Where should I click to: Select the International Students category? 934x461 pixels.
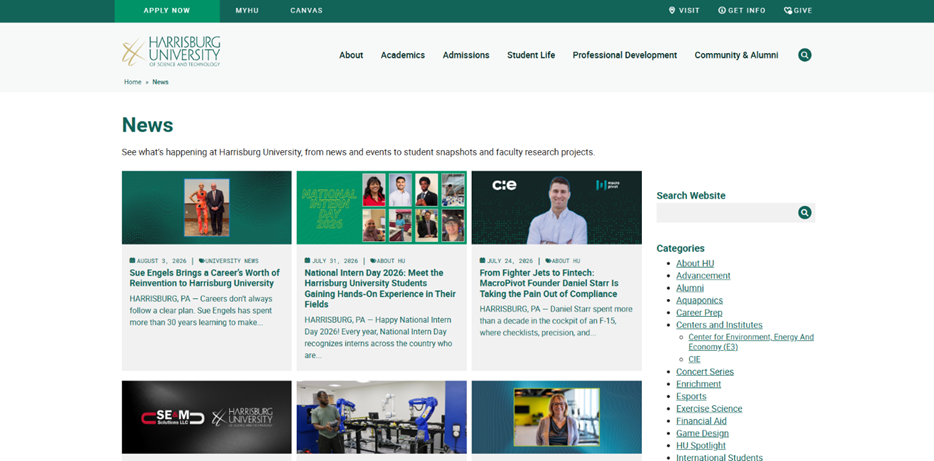tap(719, 457)
